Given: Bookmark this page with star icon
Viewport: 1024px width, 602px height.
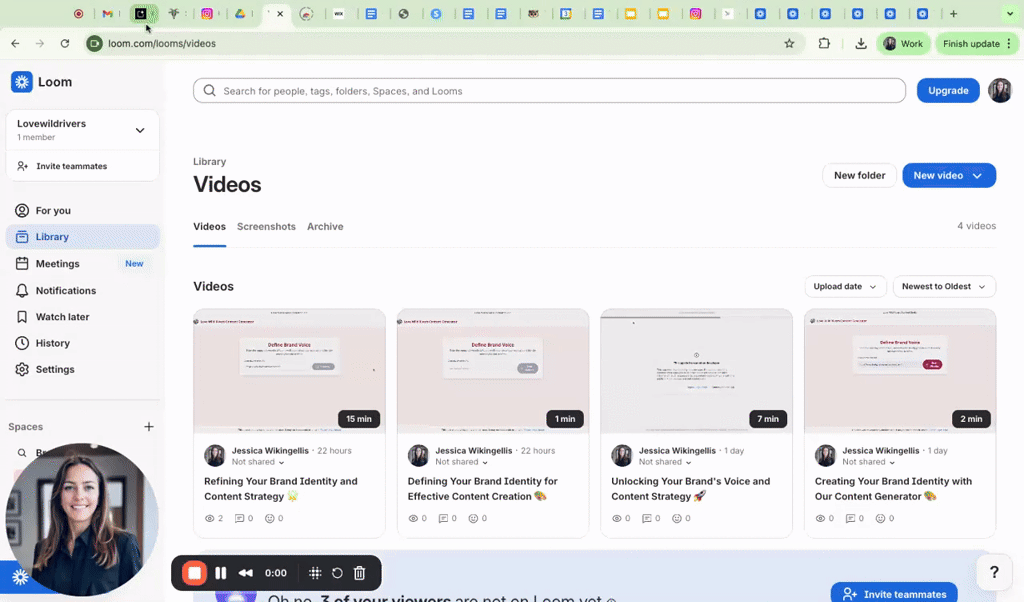Looking at the screenshot, I should coord(790,44).
